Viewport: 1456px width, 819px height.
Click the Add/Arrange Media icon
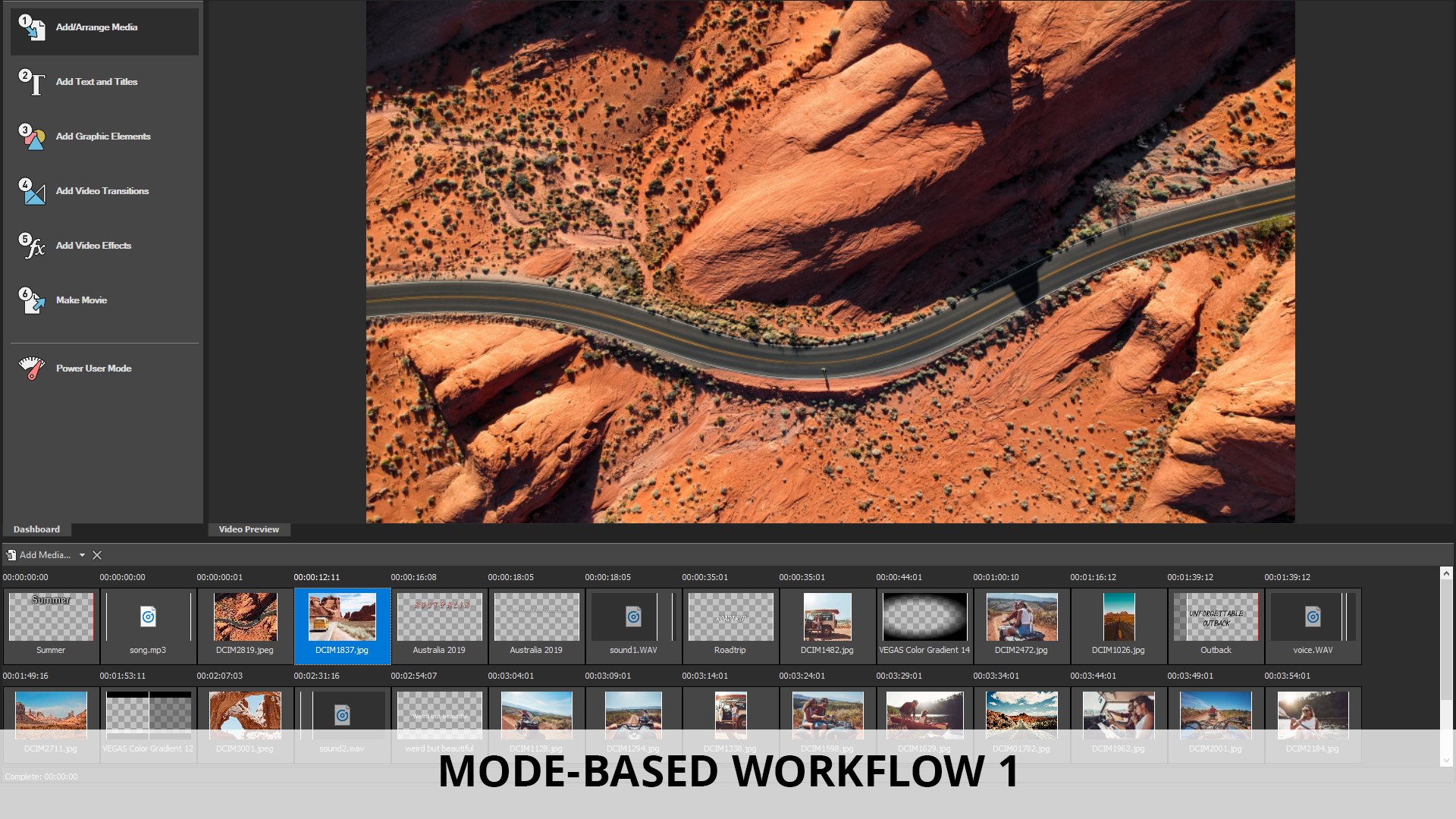[x=32, y=27]
